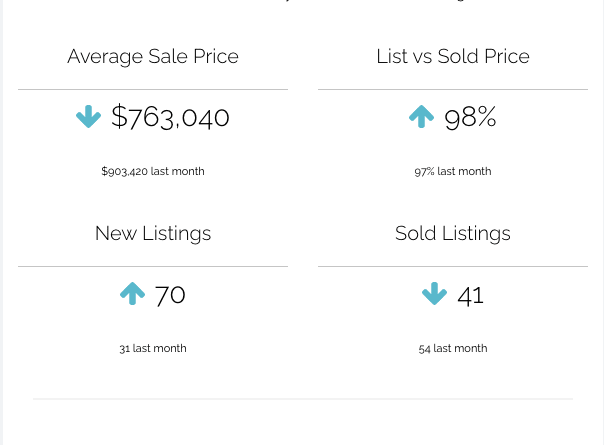The image size is (604, 445).
Task: Click the Sold Listings heading
Action: coord(453,233)
